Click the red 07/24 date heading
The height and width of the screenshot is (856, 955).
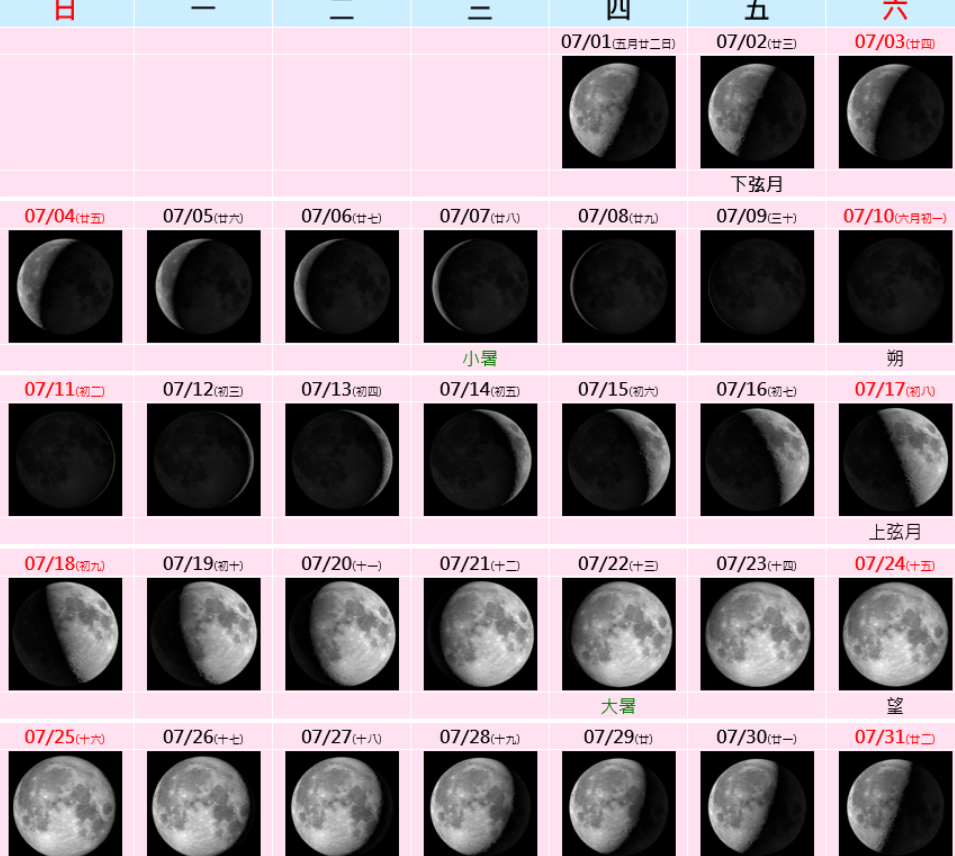895,564
